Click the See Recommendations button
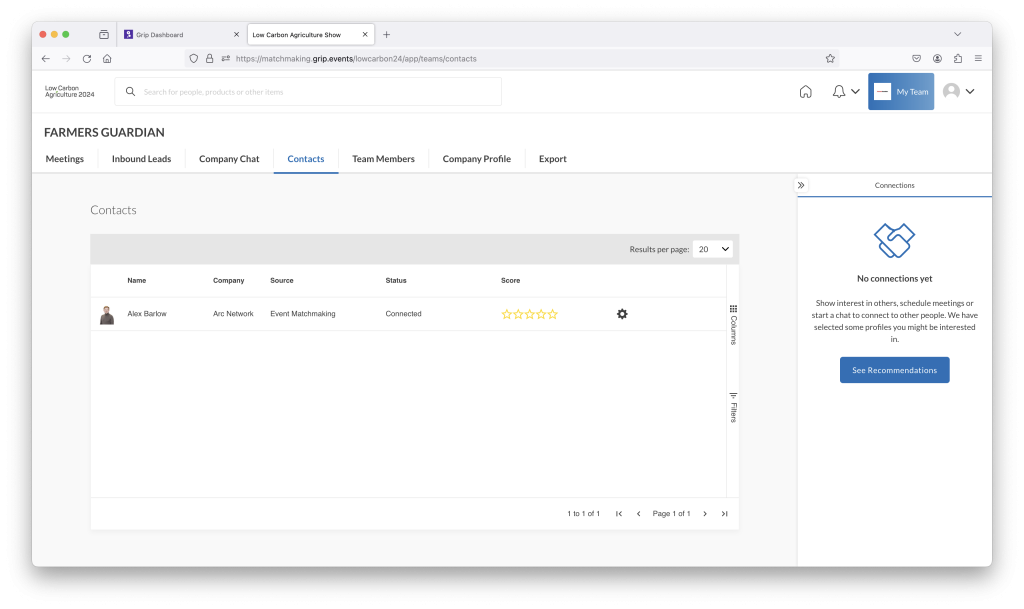This screenshot has width=1024, height=609. (x=895, y=370)
